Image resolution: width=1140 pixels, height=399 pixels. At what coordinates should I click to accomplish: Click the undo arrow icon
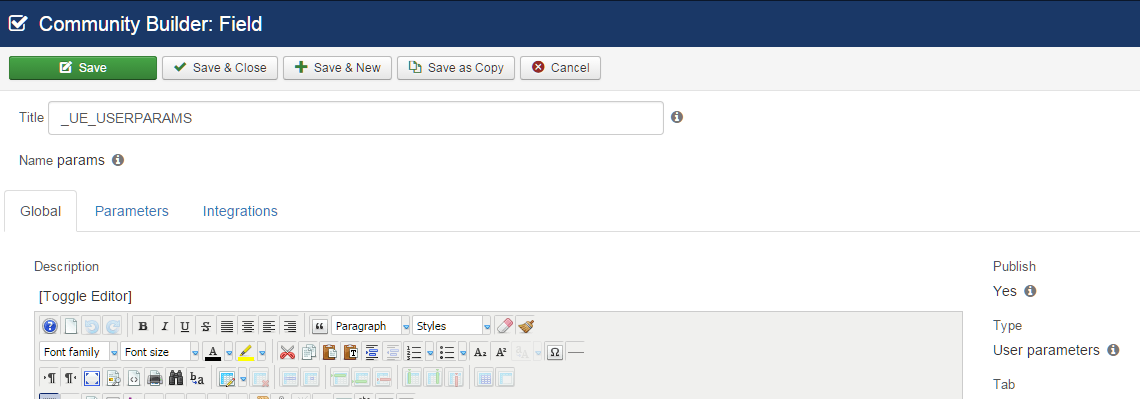pyautogui.click(x=92, y=326)
